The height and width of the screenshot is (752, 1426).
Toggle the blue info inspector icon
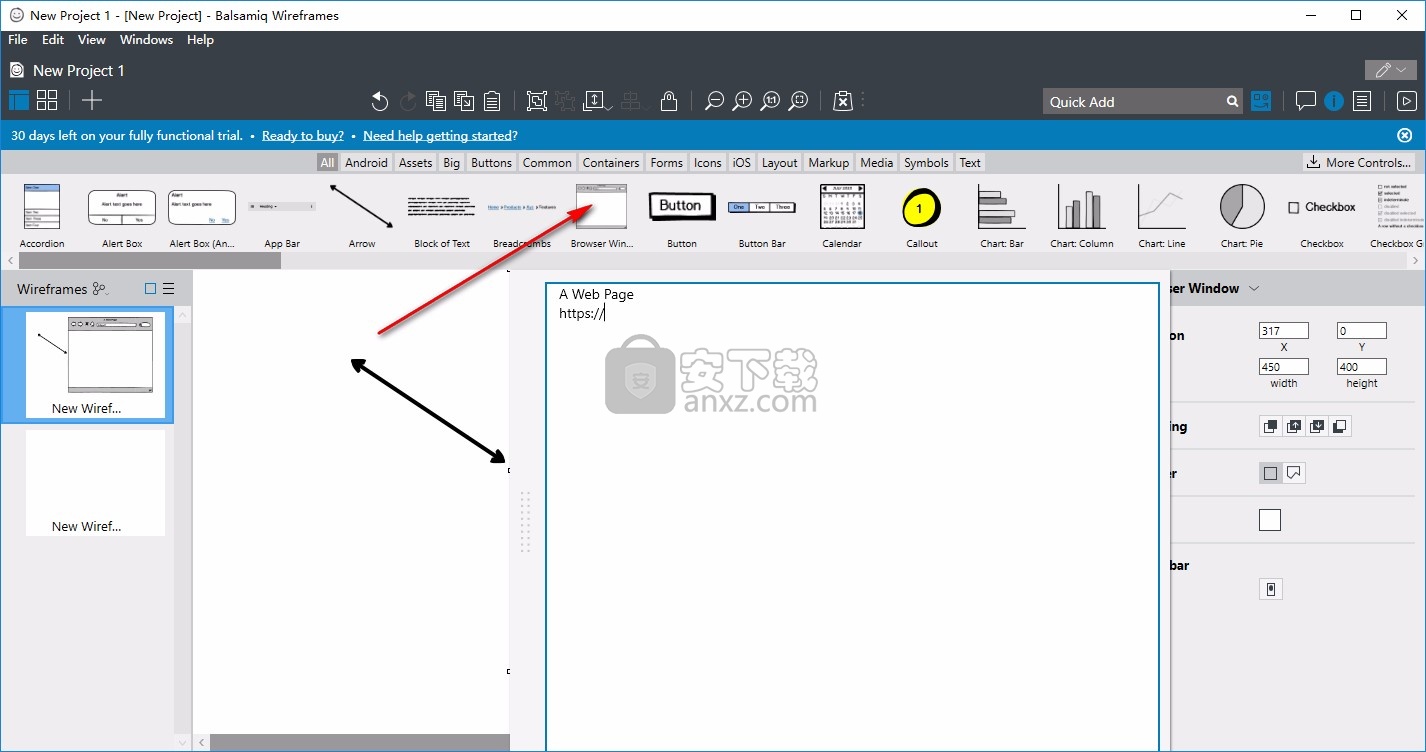click(x=1333, y=101)
